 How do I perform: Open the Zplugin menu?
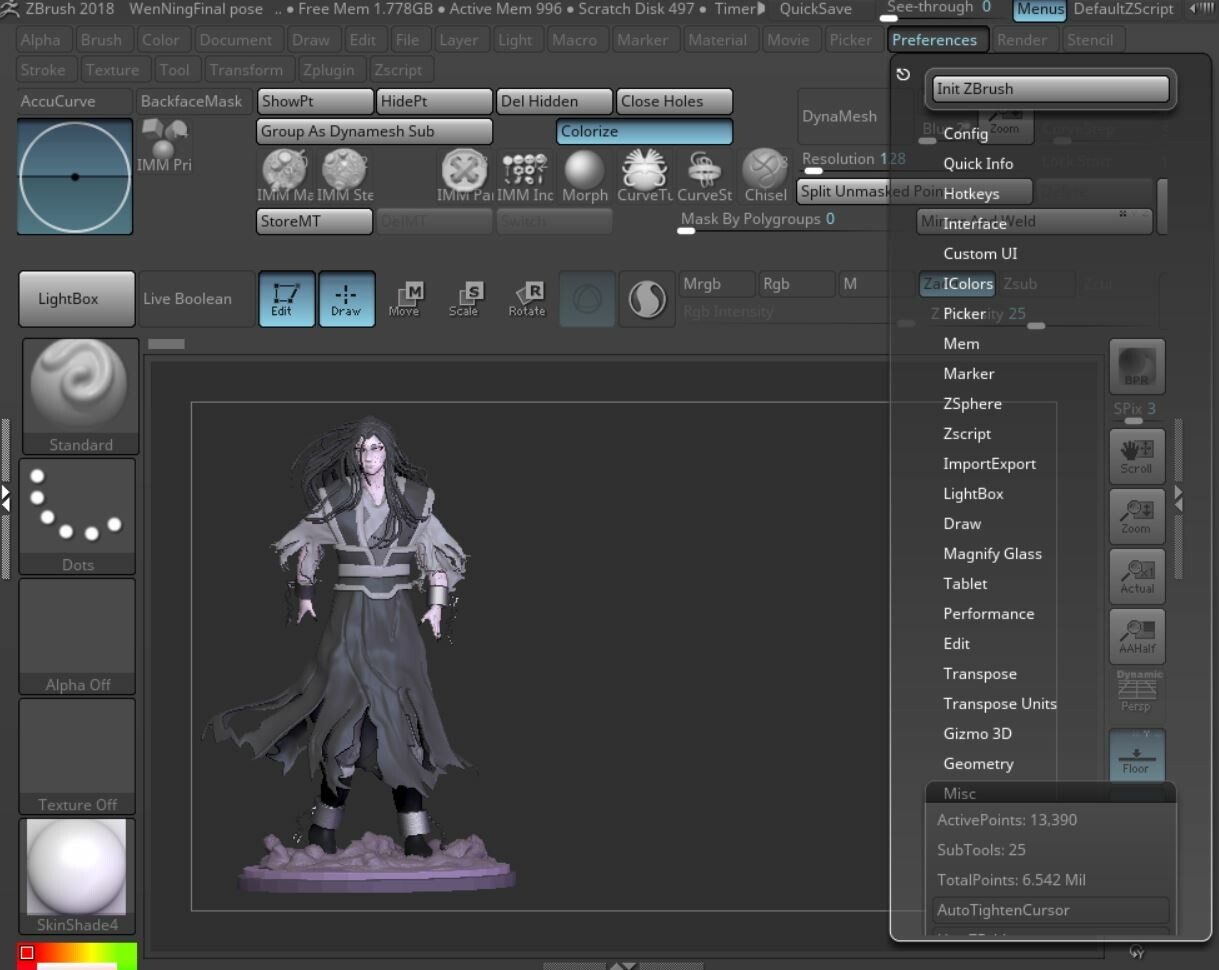(x=328, y=70)
